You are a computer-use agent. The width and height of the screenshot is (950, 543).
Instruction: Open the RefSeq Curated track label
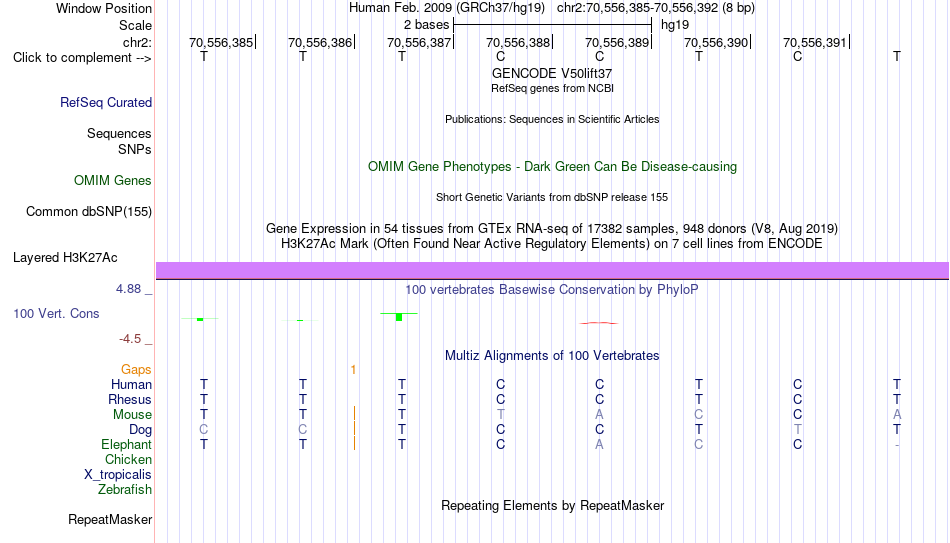pyautogui.click(x=106, y=102)
